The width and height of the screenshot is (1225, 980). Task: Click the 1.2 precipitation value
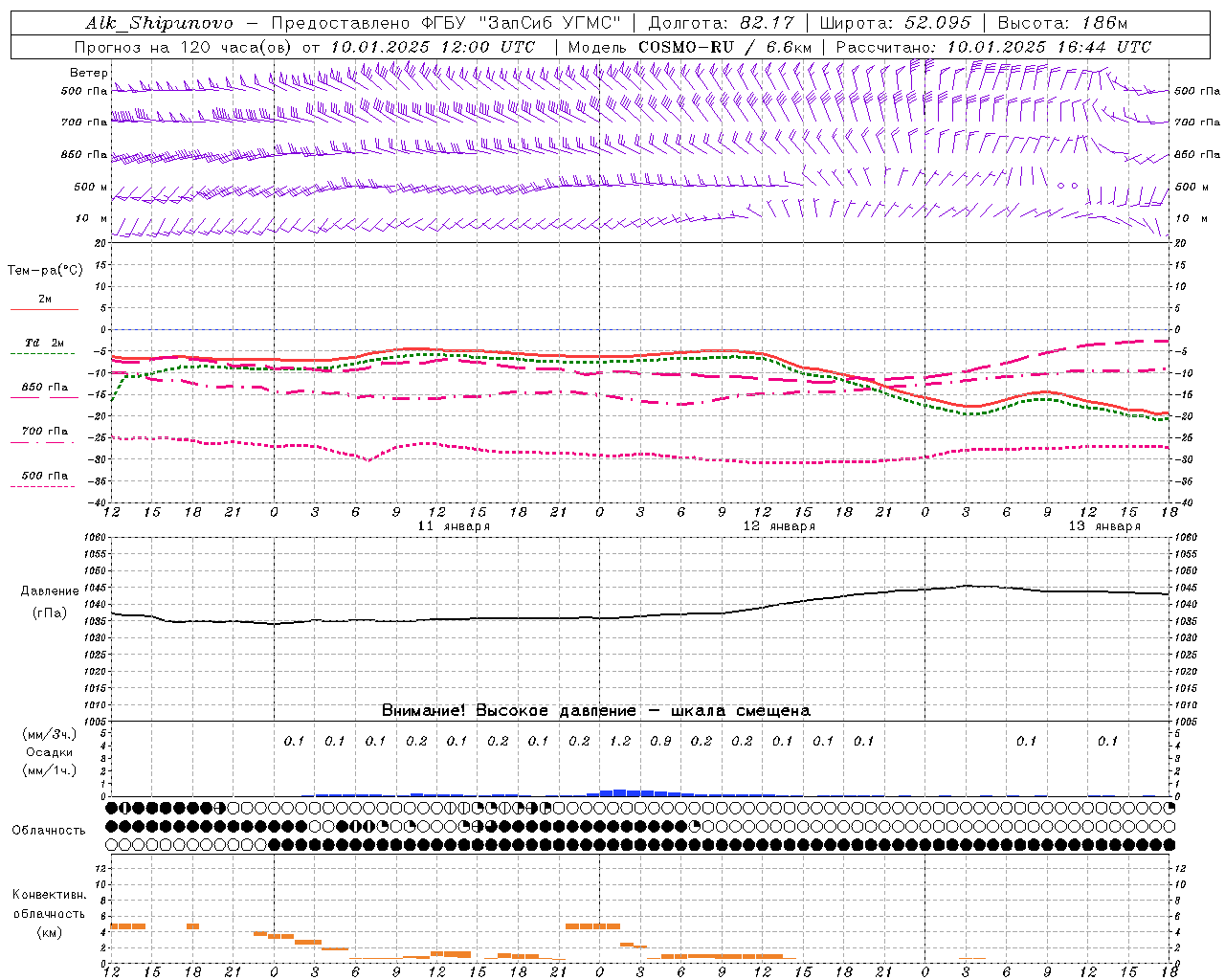(x=620, y=741)
